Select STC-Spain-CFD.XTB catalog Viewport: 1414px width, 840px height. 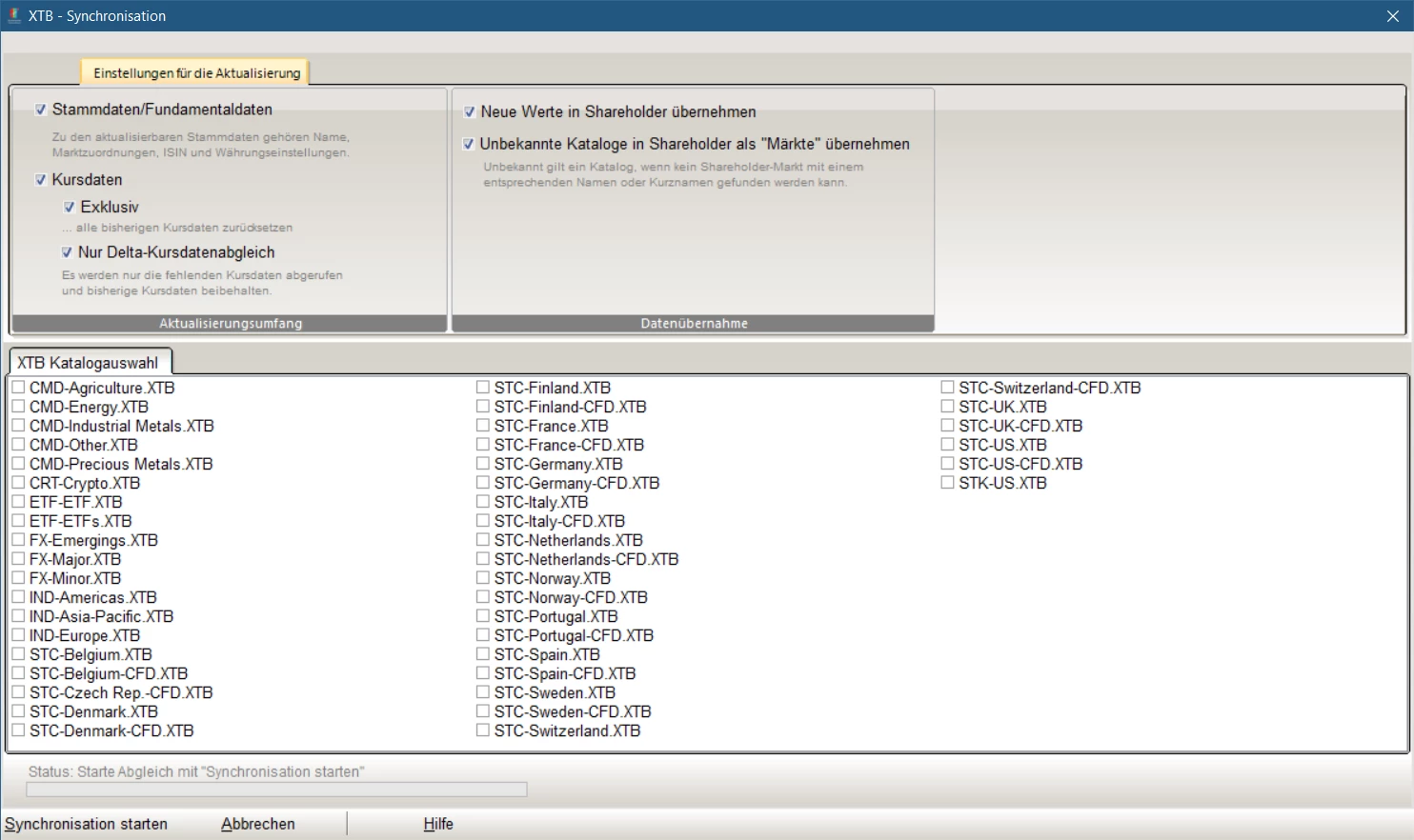point(483,673)
